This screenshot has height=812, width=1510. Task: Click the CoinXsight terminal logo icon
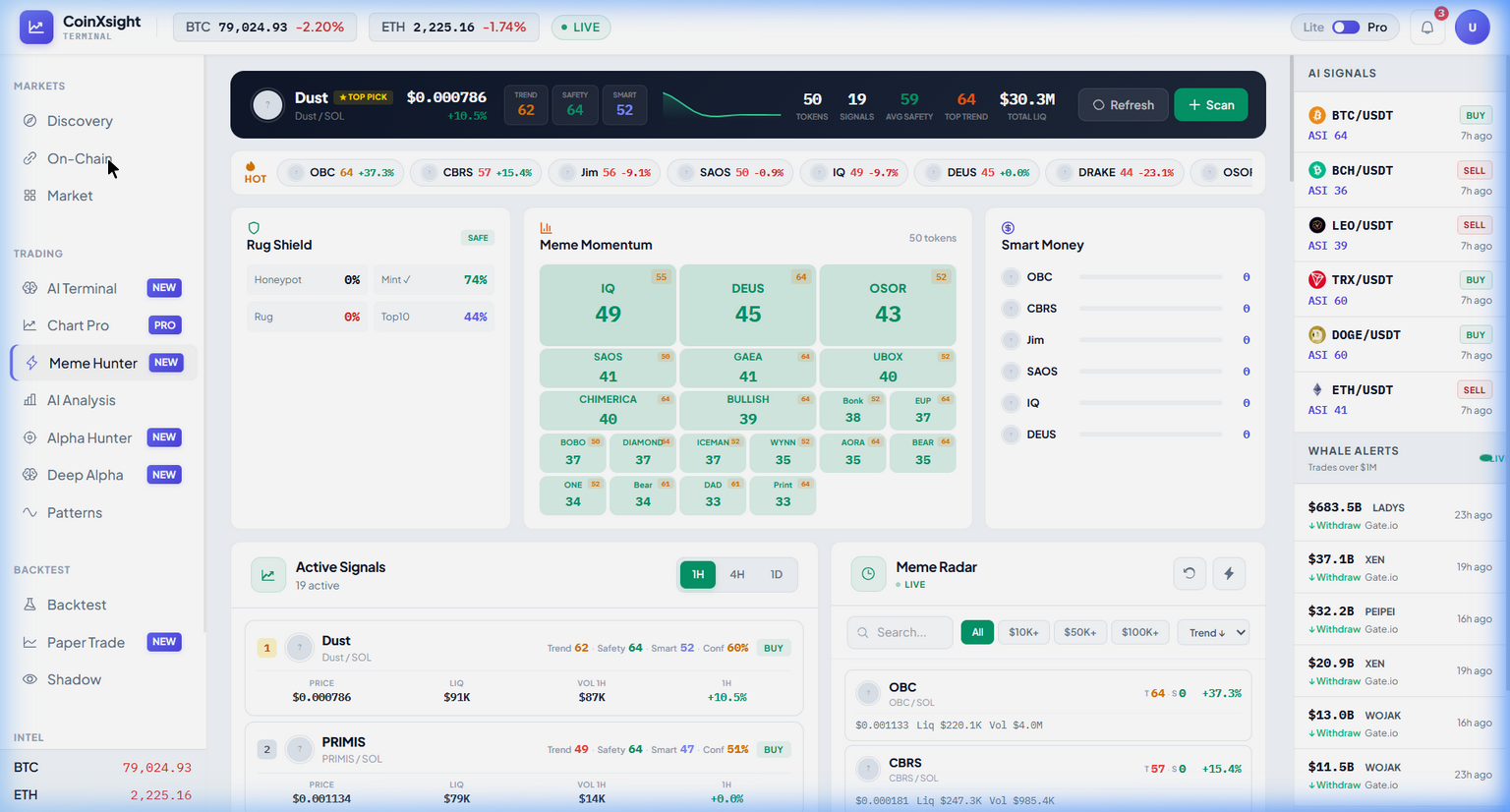click(36, 27)
